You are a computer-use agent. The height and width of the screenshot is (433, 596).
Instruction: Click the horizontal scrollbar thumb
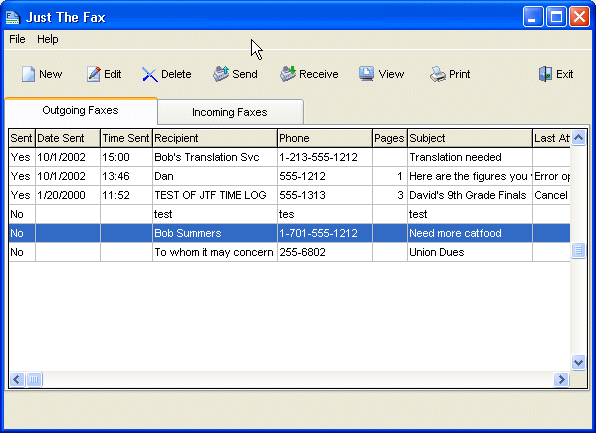[34, 379]
